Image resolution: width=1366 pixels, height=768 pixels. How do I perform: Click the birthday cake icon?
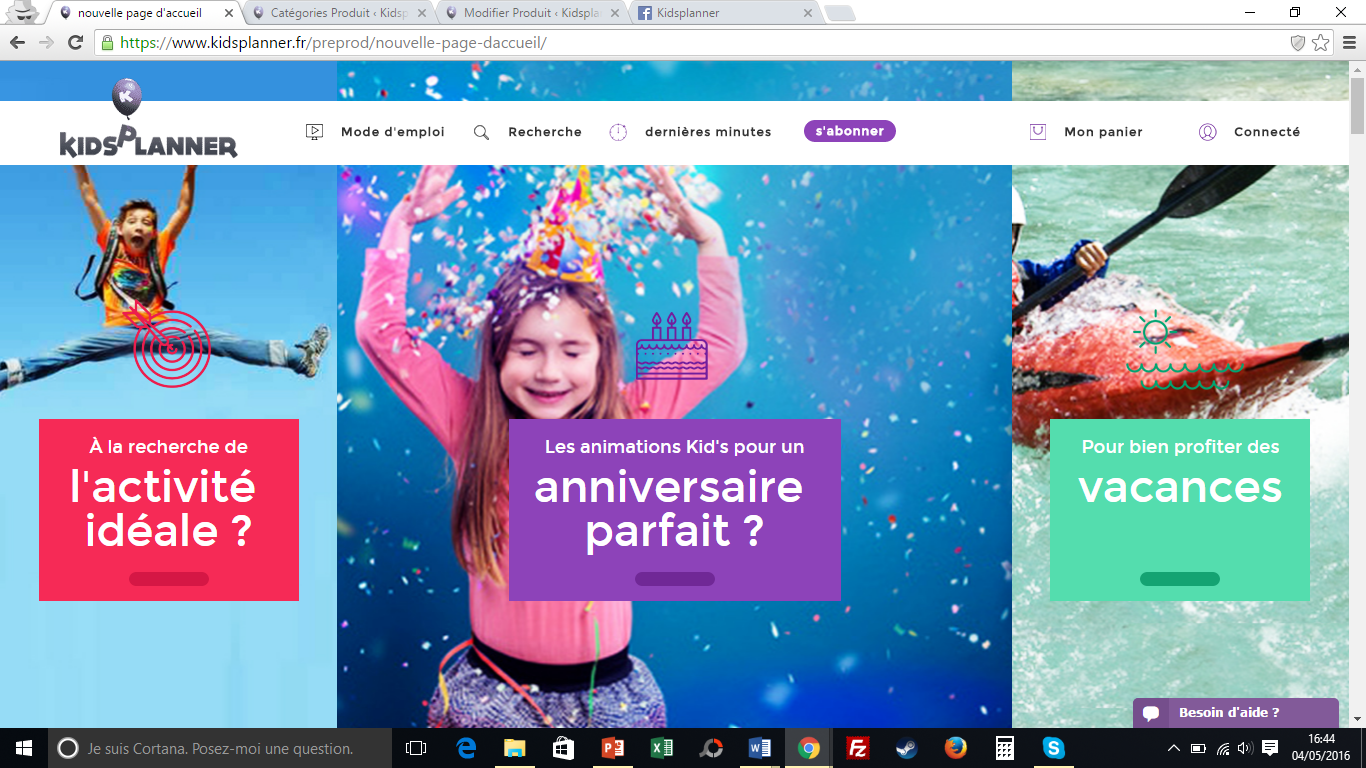(x=671, y=347)
